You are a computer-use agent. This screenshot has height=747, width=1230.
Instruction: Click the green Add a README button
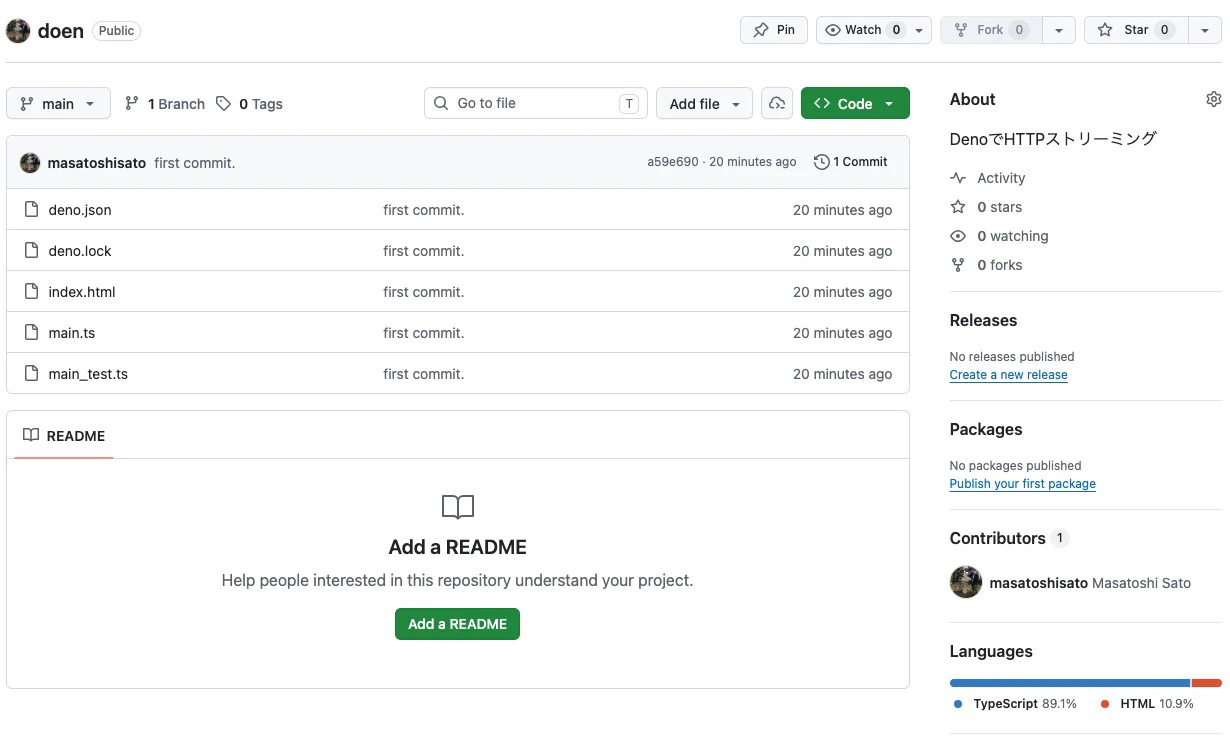457,624
